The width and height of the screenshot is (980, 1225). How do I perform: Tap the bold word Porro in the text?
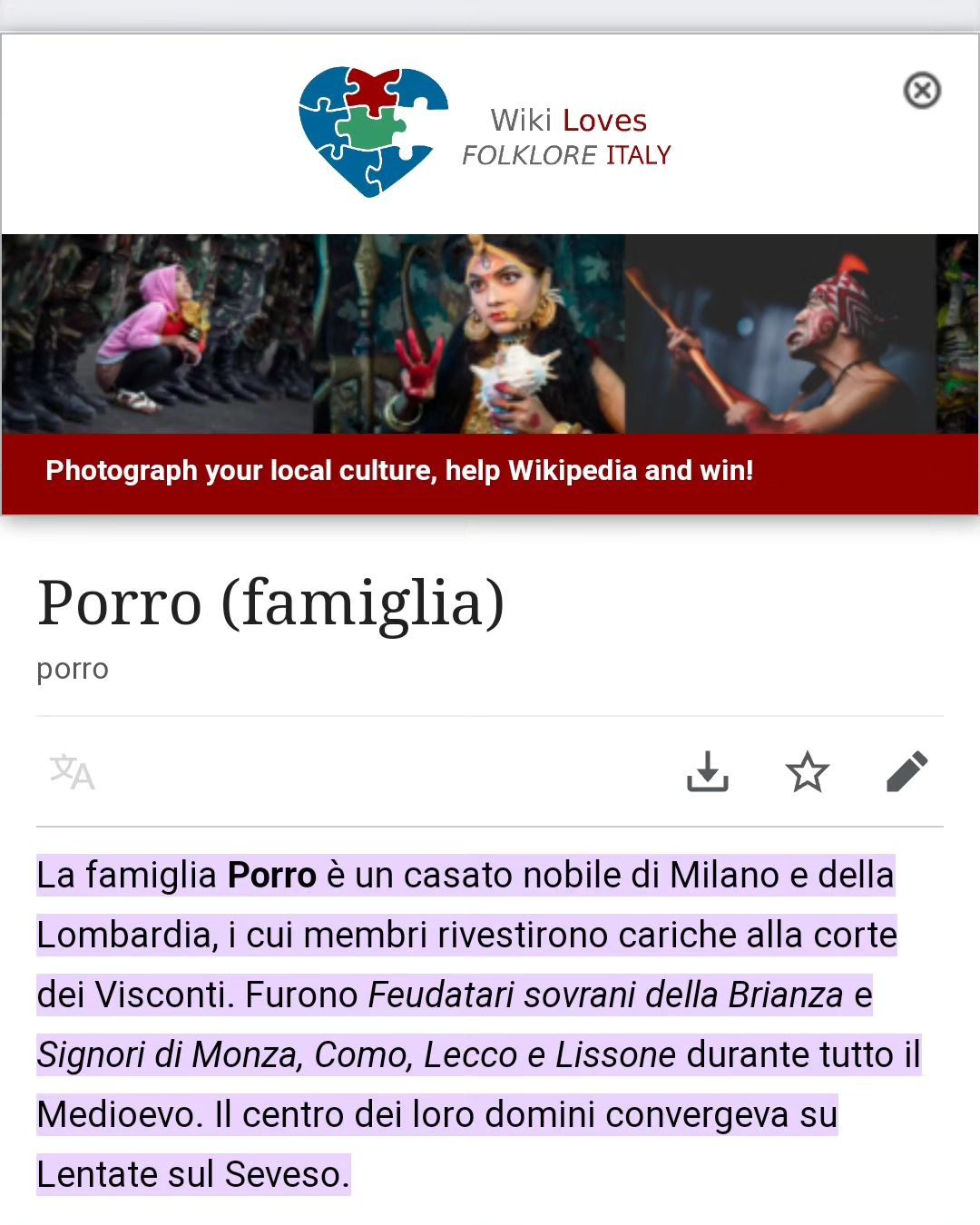pos(271,876)
